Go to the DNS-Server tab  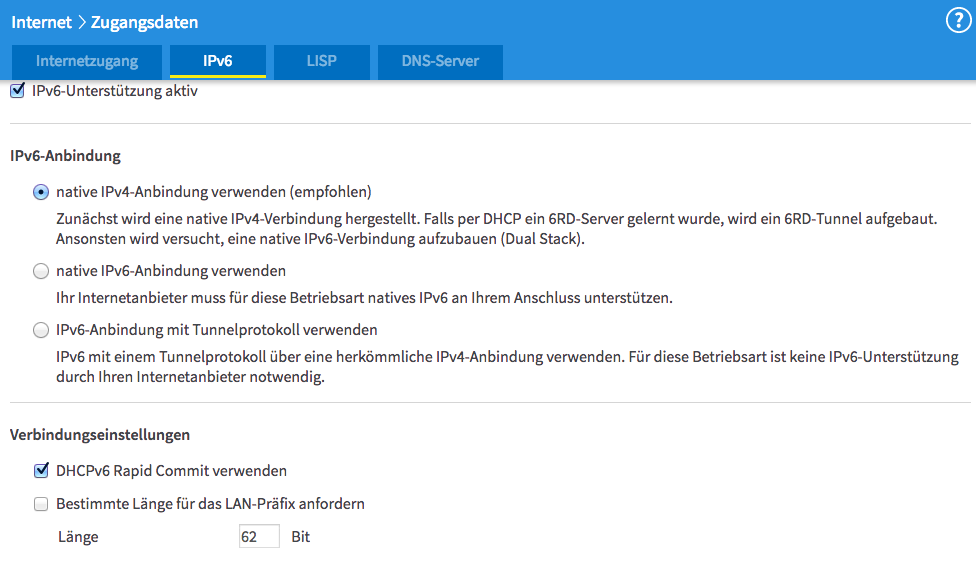point(440,61)
